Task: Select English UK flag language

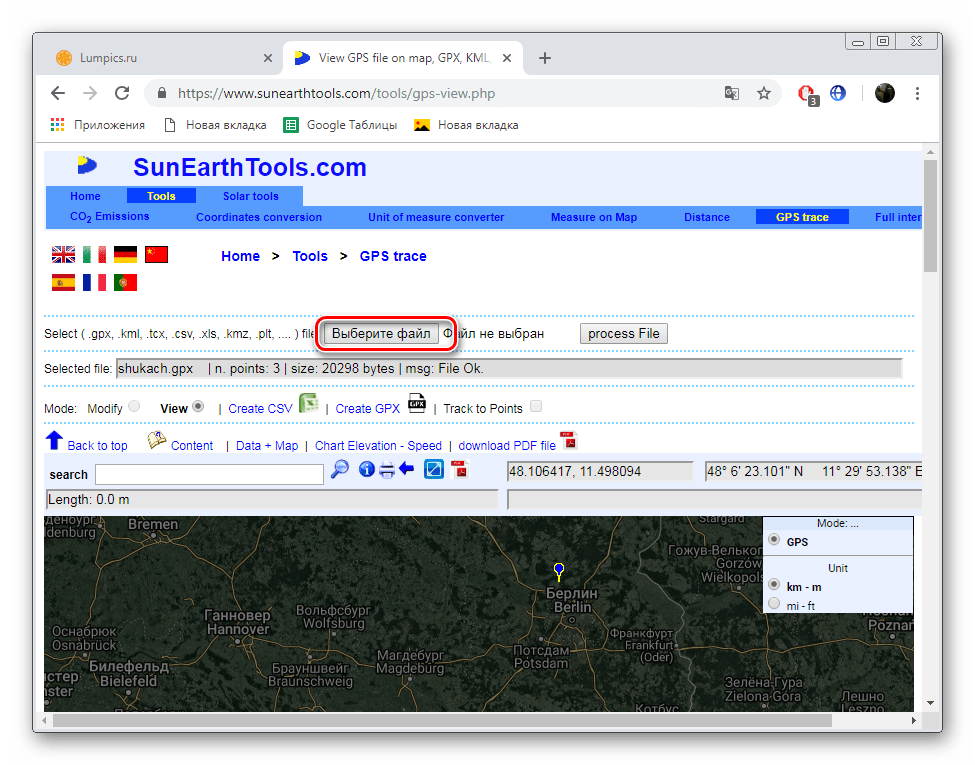Action: pos(63,254)
